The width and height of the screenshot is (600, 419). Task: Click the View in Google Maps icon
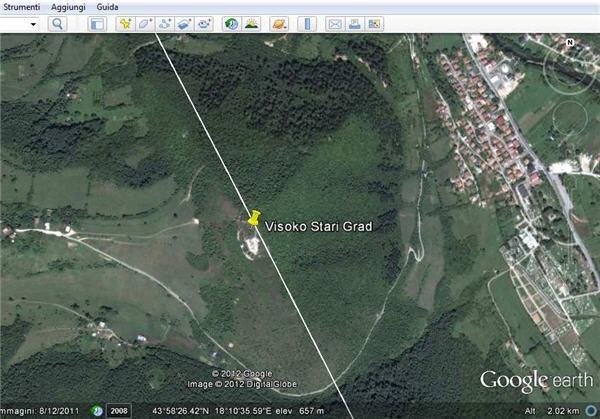(374, 24)
